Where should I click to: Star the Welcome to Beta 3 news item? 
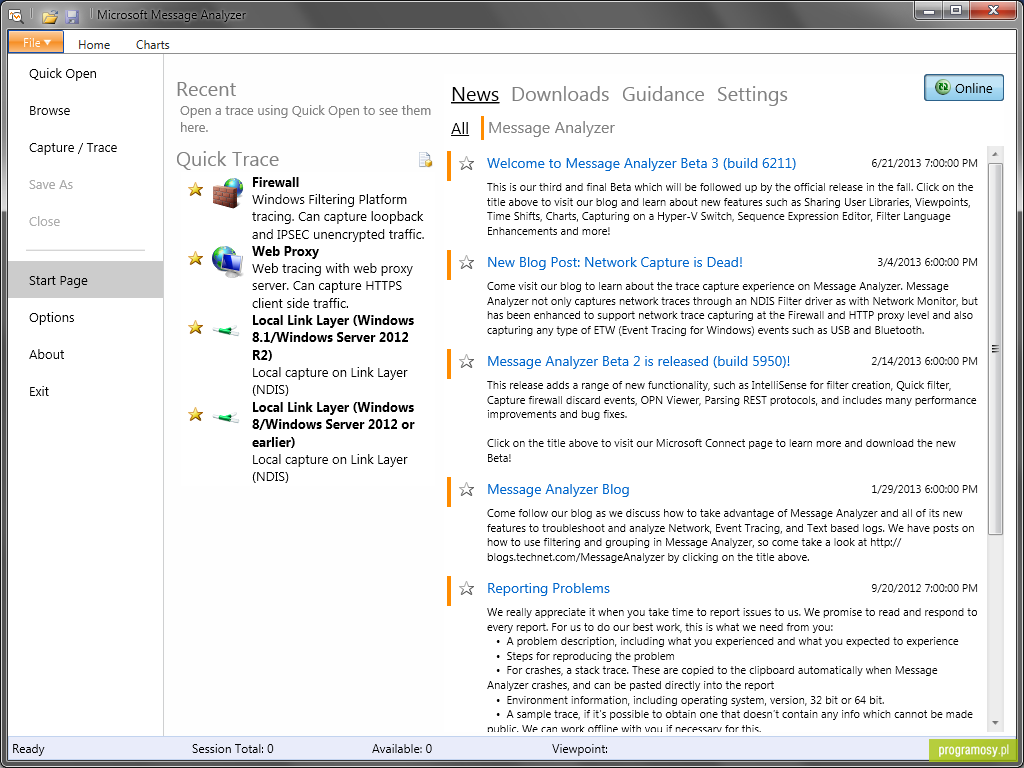click(x=466, y=163)
